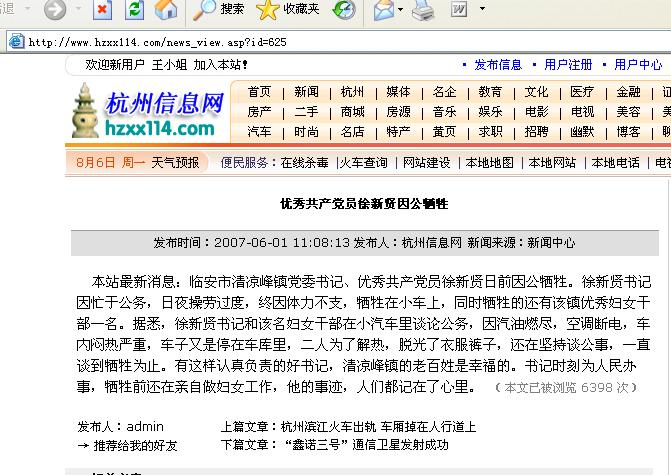Click the Mail envelope icon
Image resolution: width=671 pixels, height=475 pixels.
point(383,10)
